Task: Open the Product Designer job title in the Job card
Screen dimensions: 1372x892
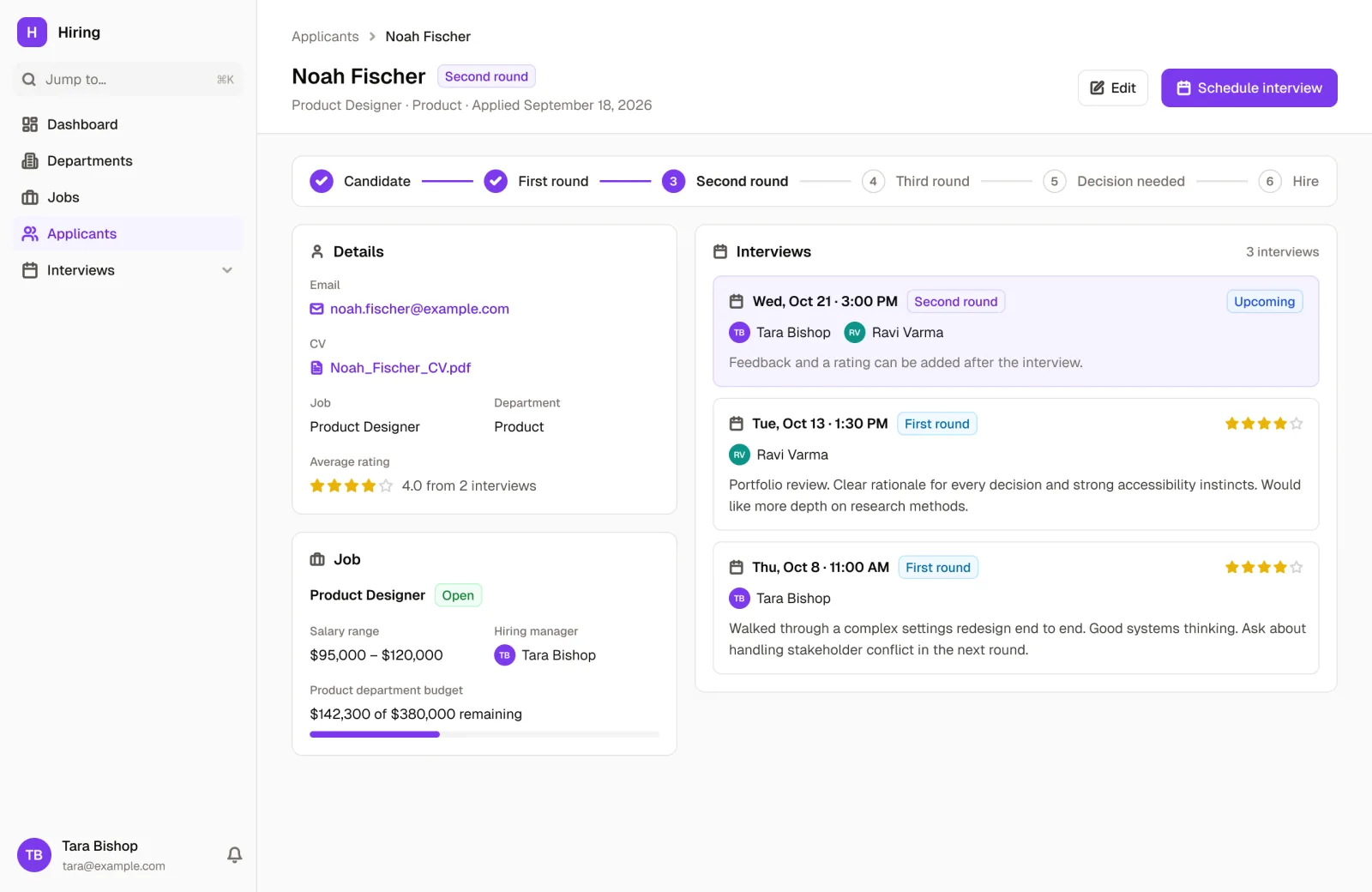Action: tap(367, 595)
